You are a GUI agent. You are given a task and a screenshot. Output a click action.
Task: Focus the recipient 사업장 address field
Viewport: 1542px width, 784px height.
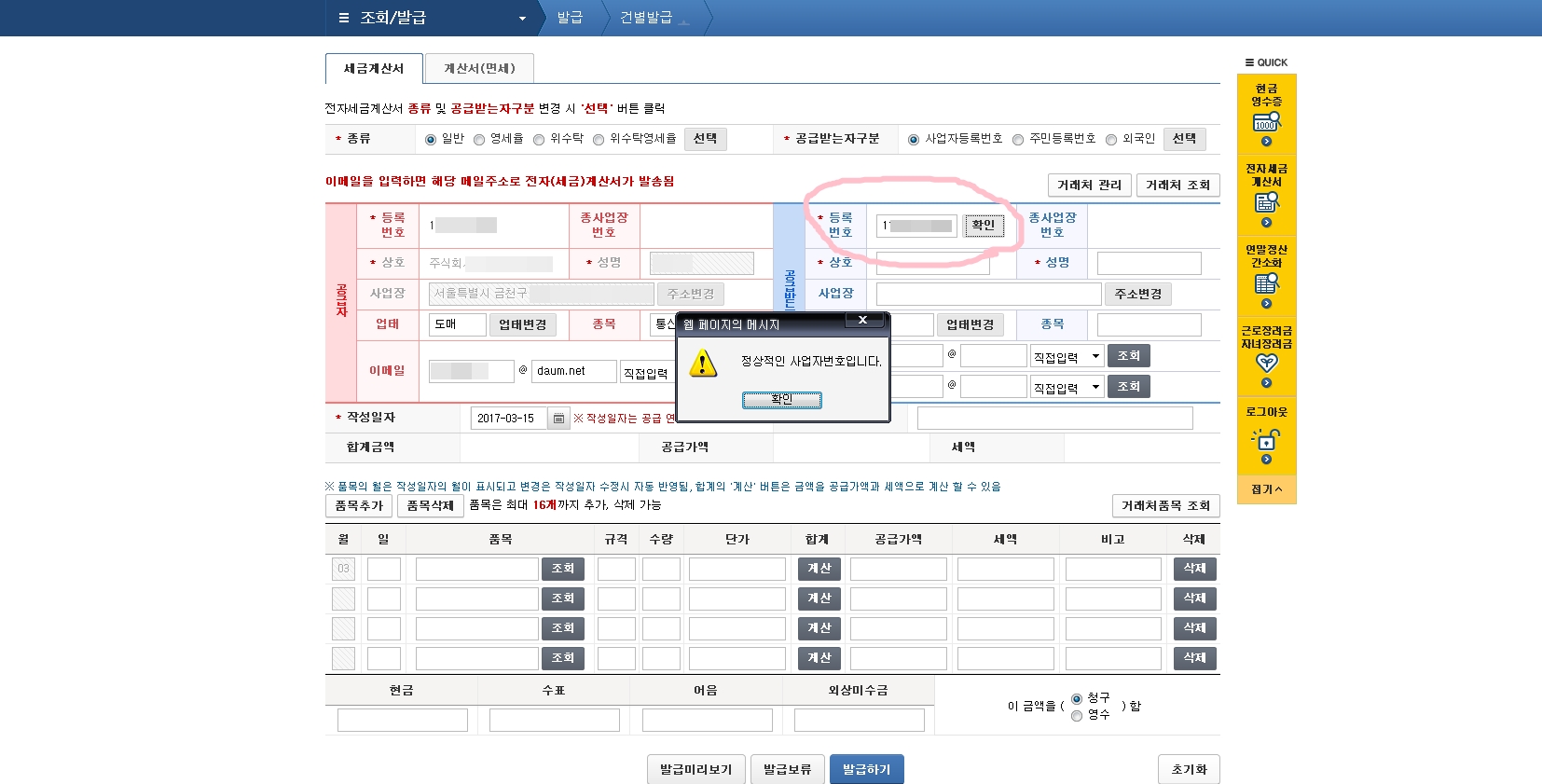tap(988, 295)
